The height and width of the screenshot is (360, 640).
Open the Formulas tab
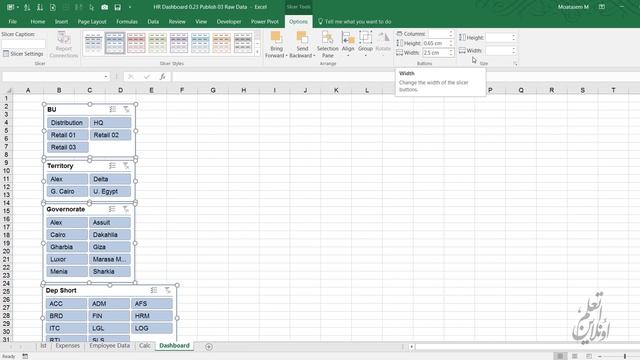[127, 22]
